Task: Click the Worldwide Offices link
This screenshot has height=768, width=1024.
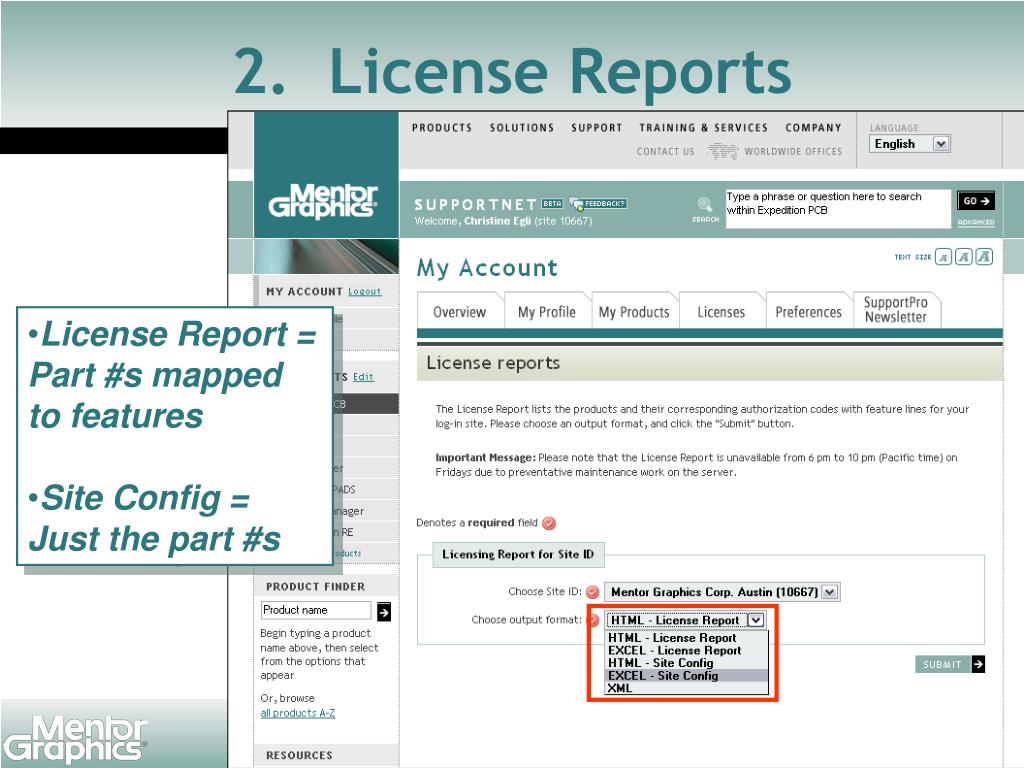Action: coord(793,152)
